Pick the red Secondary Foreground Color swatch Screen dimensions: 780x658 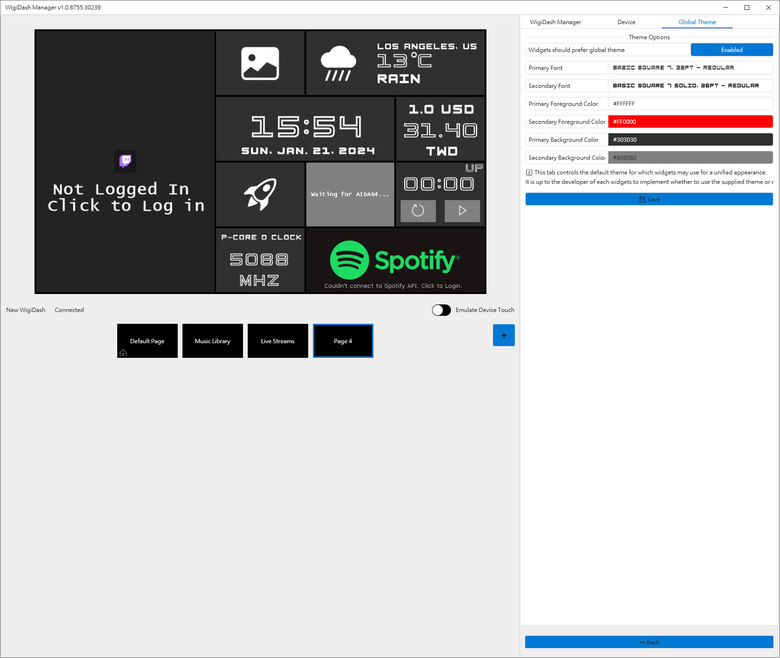690,121
